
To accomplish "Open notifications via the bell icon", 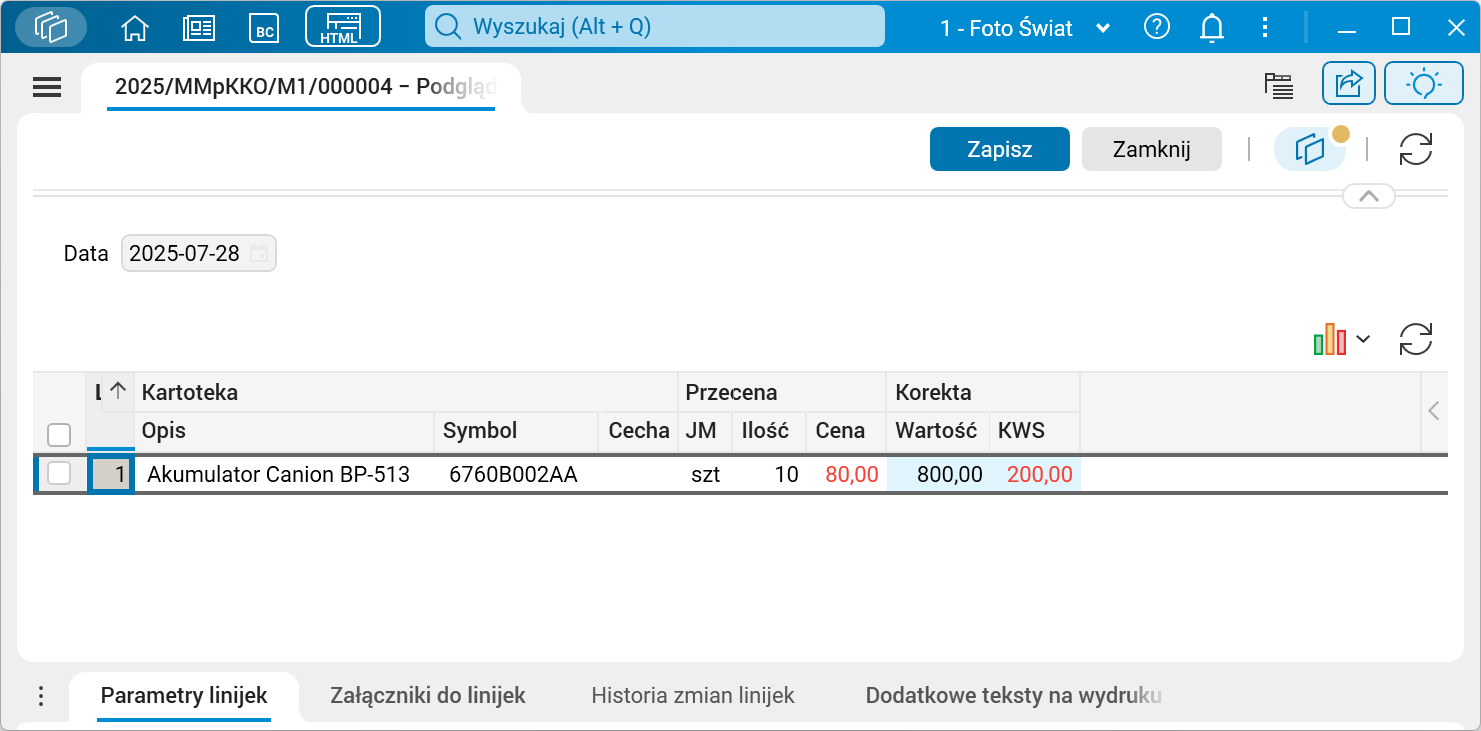I will tap(1211, 27).
